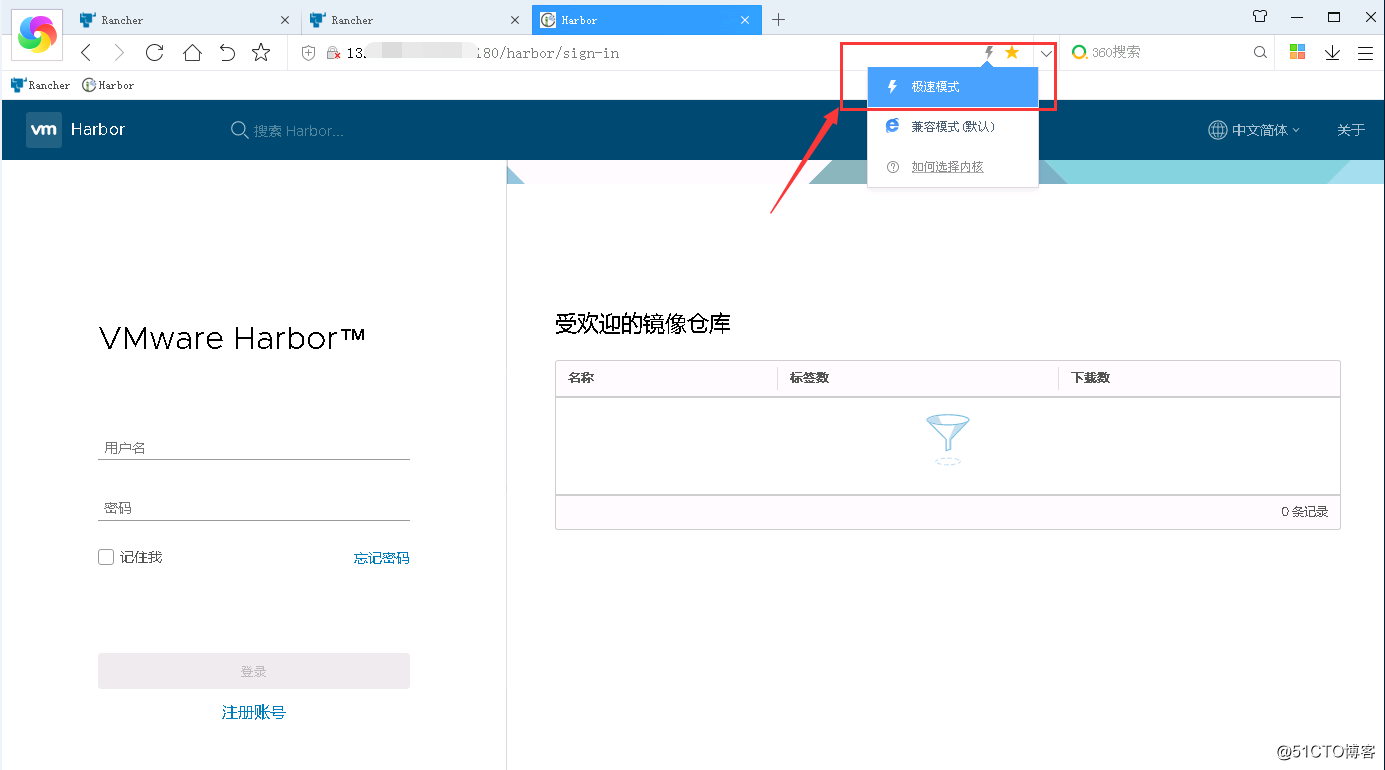The height and width of the screenshot is (770, 1385).
Task: Click the empty table filter funnel icon
Action: click(x=947, y=439)
